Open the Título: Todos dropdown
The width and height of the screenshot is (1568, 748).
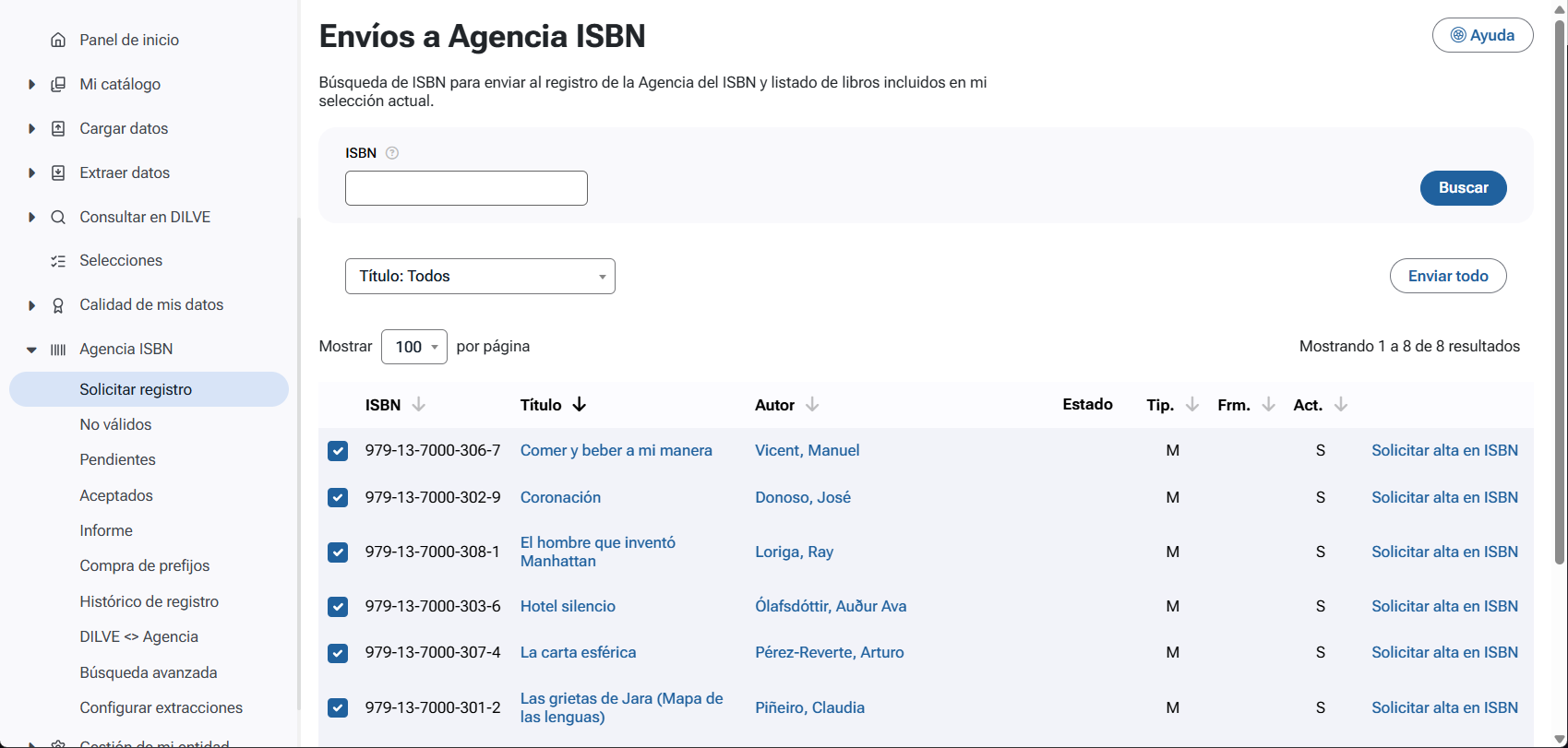coord(480,277)
